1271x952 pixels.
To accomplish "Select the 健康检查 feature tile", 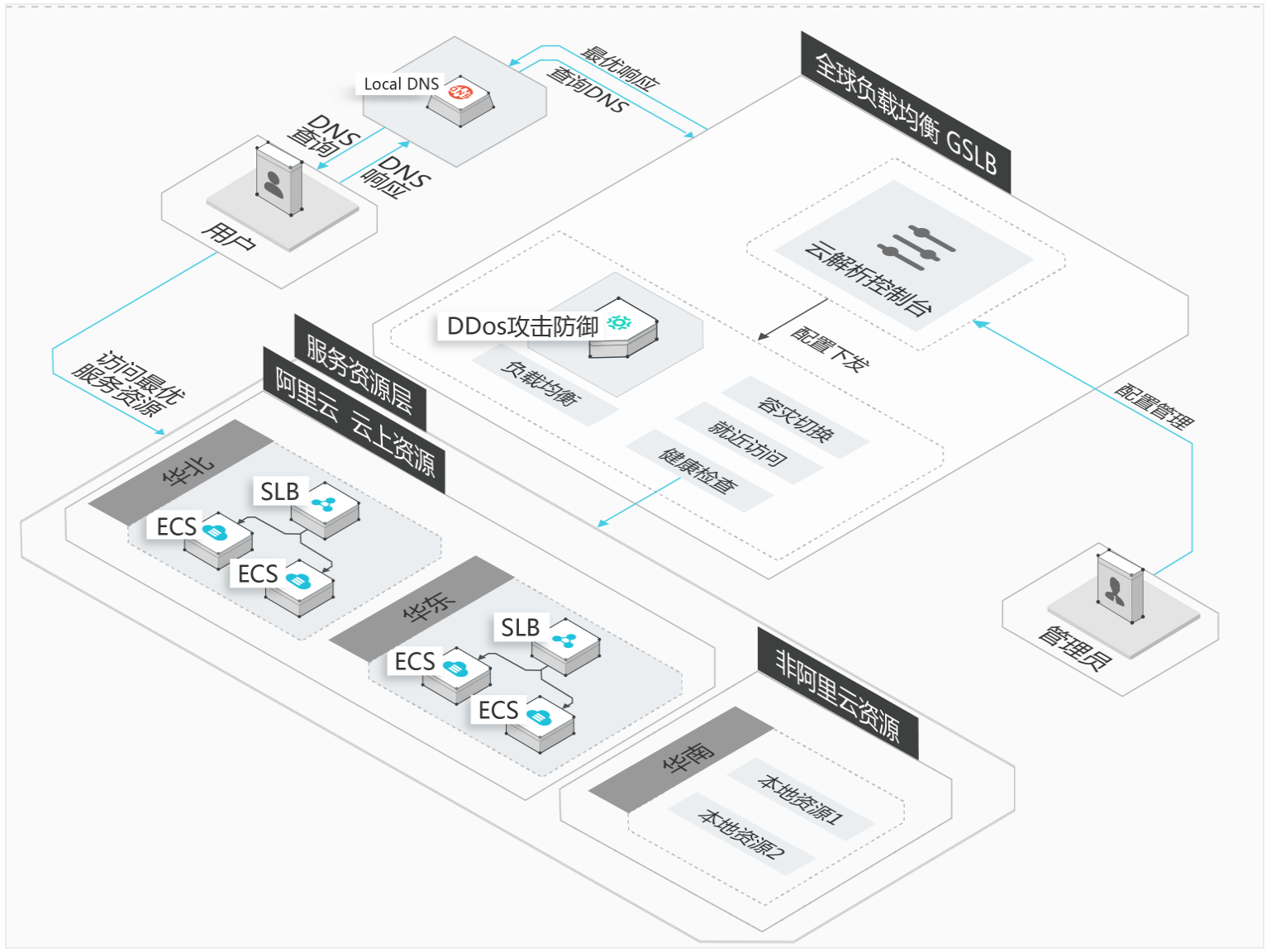I will (699, 471).
